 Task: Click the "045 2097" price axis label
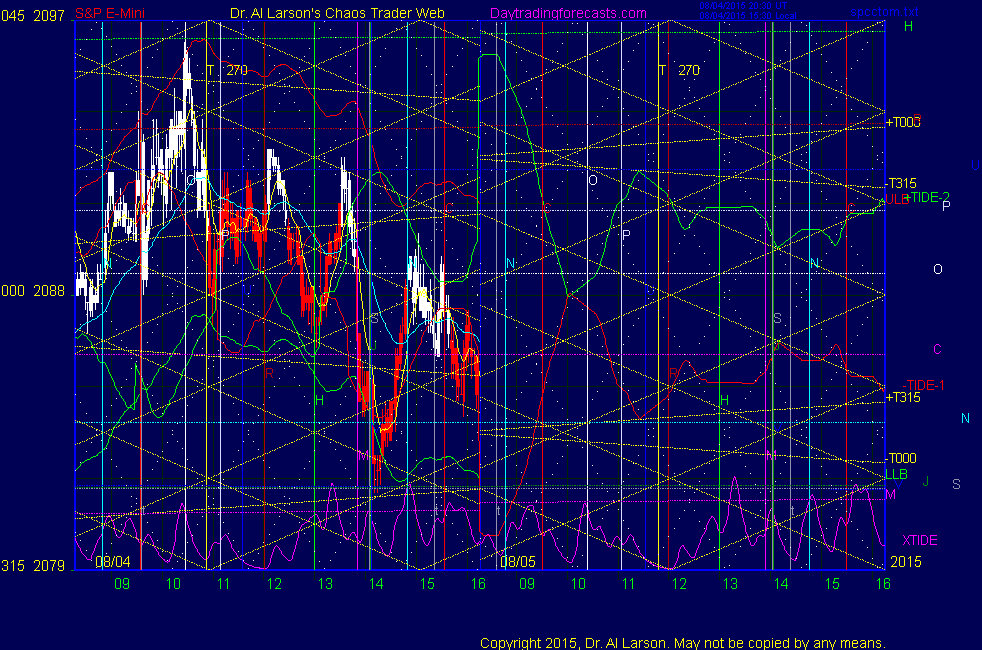33,16
